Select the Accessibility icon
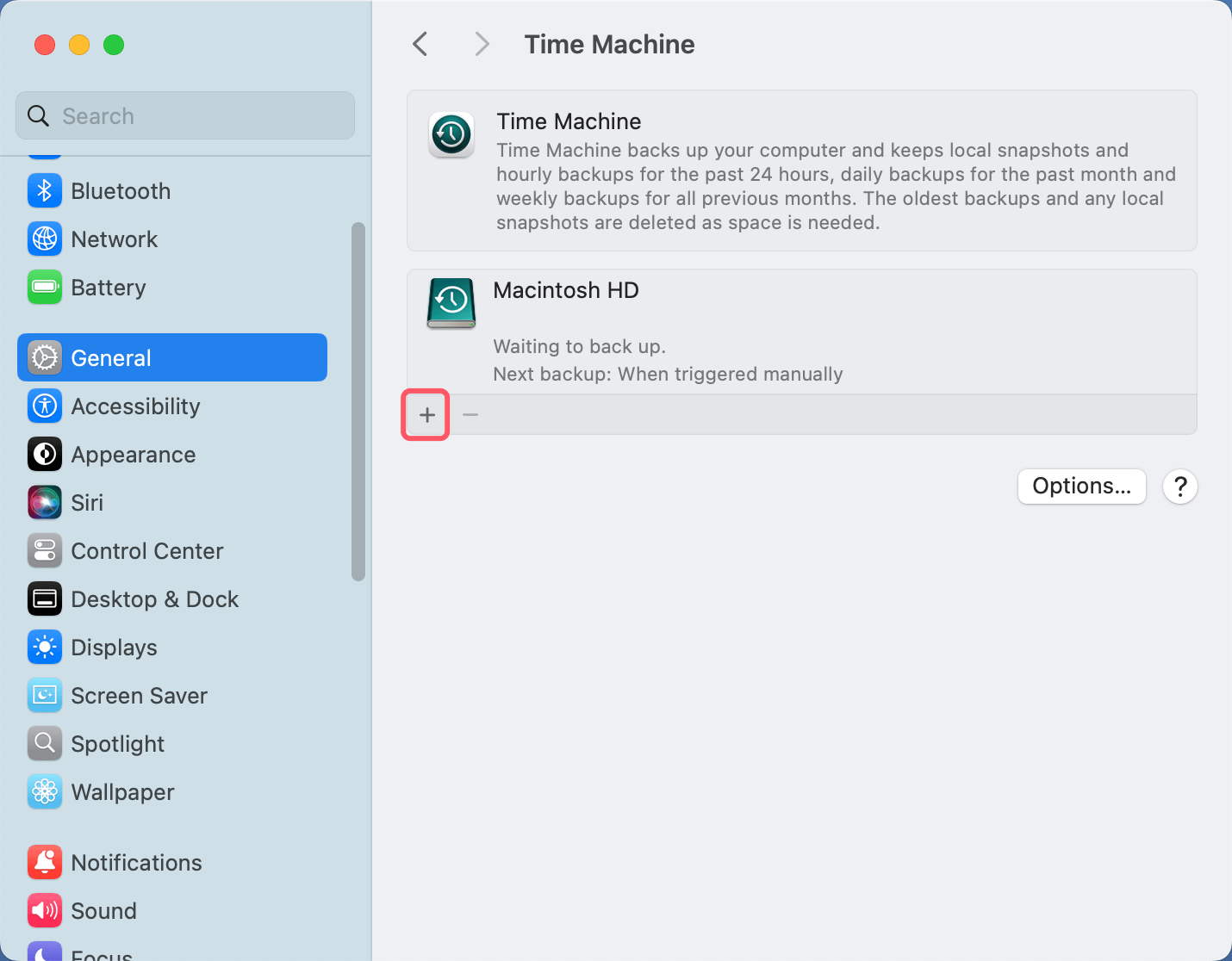The image size is (1232, 961). tap(45, 406)
